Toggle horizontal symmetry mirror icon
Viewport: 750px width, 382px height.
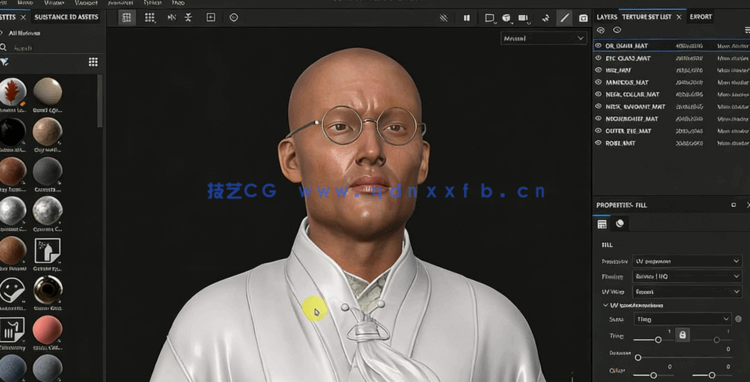pos(171,18)
